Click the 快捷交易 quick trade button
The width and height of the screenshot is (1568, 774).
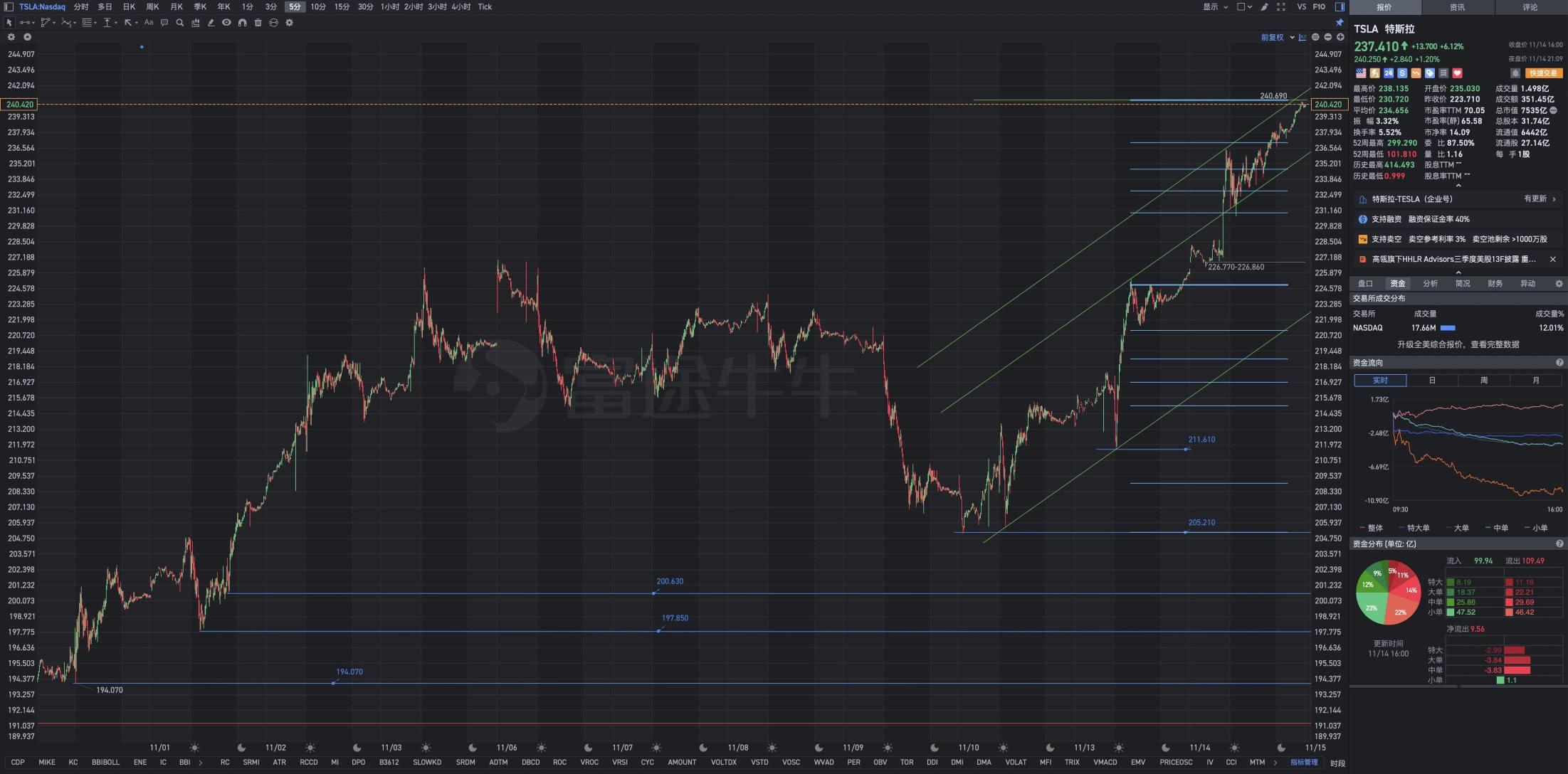pos(1543,73)
